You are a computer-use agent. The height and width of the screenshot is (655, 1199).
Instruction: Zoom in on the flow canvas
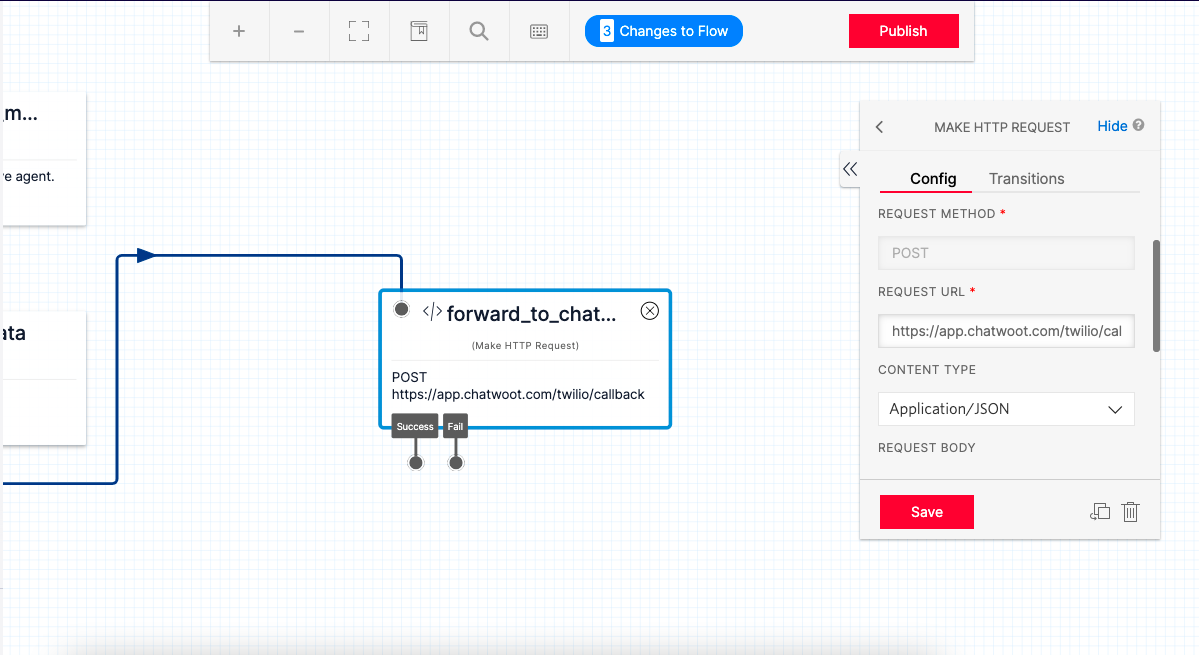[239, 31]
